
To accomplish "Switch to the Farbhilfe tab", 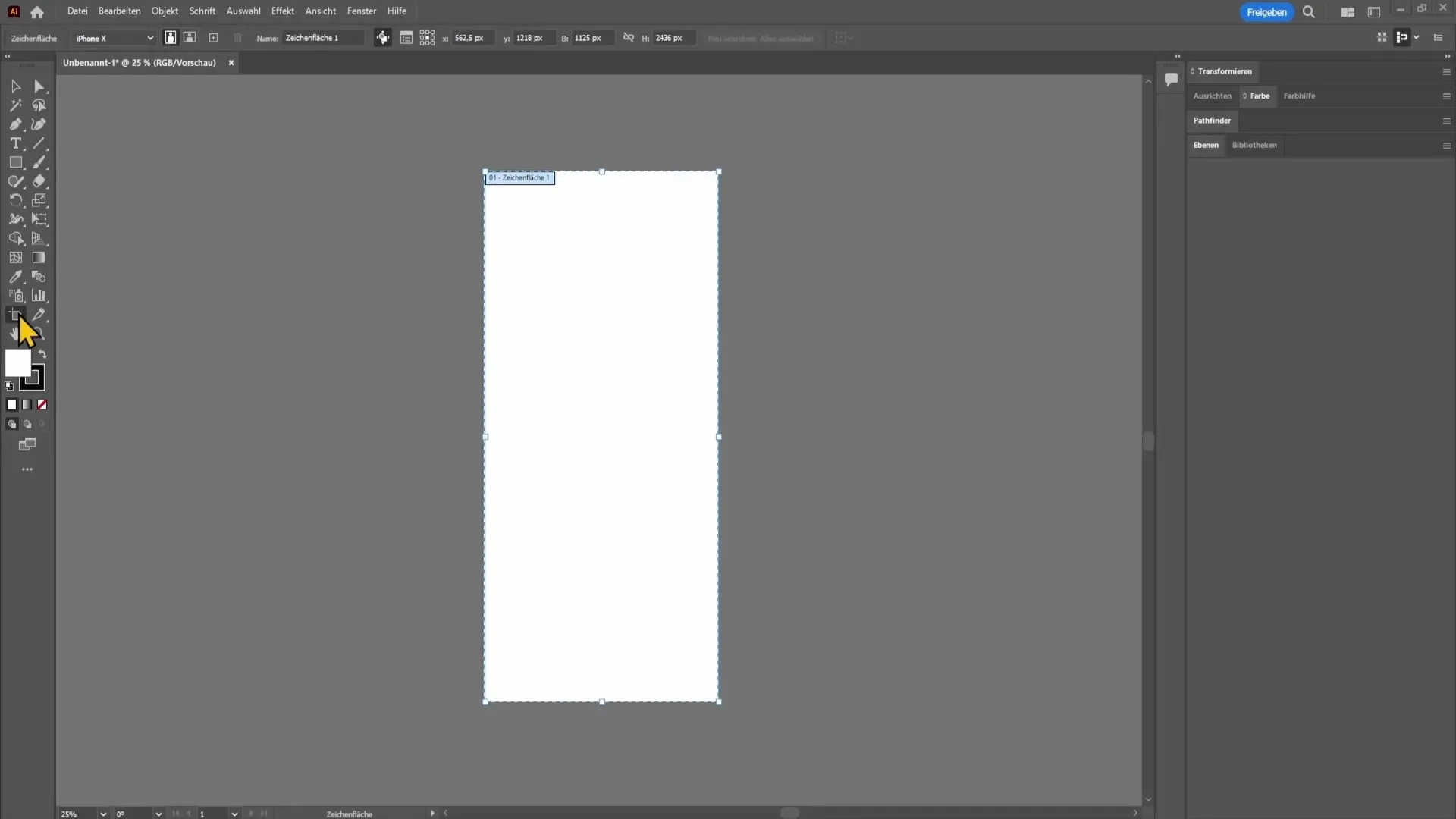I will point(1299,96).
